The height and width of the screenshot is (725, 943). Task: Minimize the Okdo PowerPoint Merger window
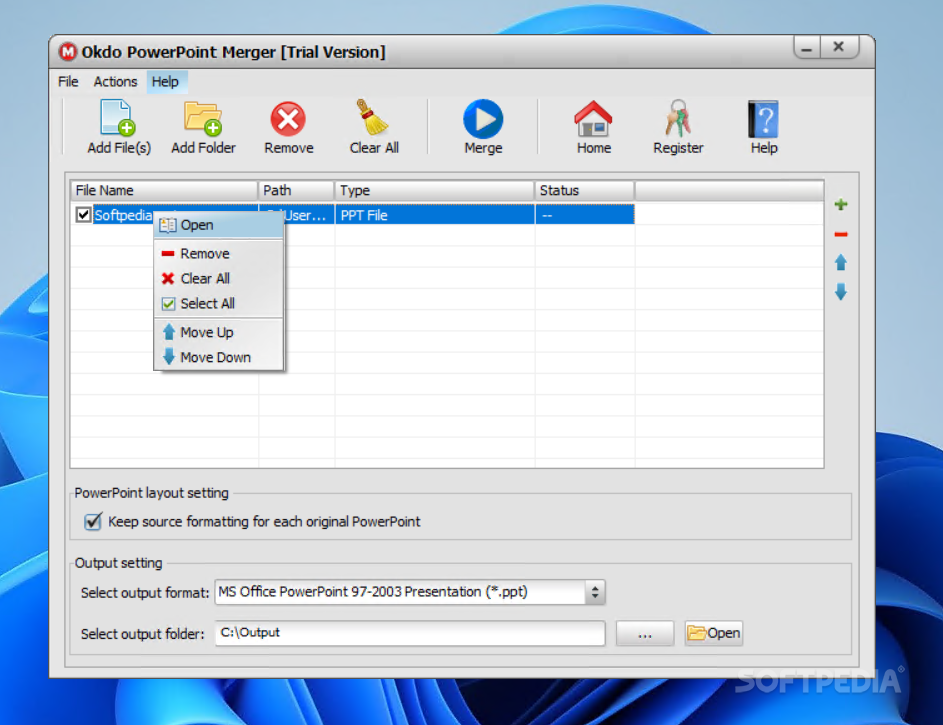coord(806,48)
